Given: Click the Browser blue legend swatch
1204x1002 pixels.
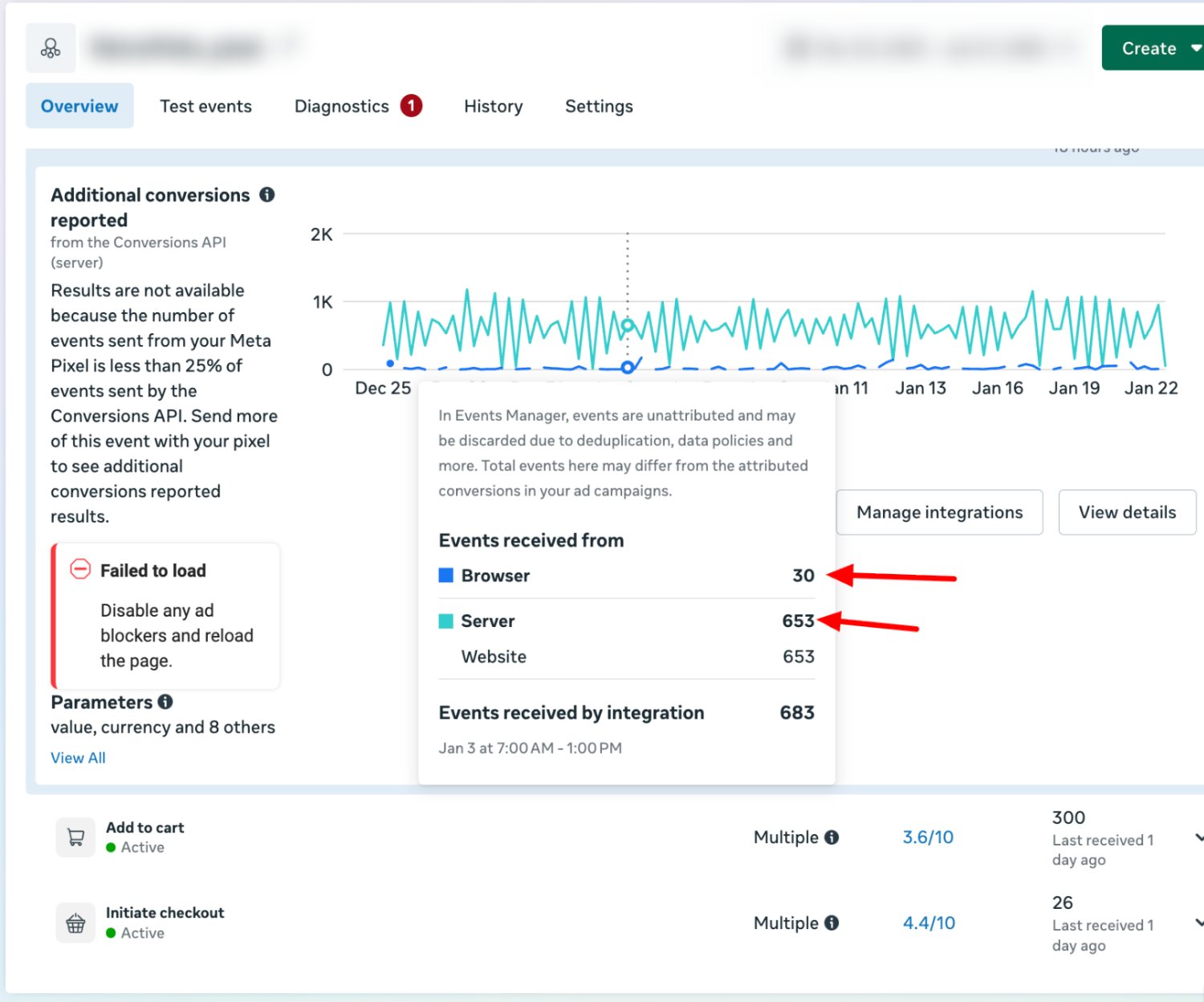Looking at the screenshot, I should pos(446,575).
